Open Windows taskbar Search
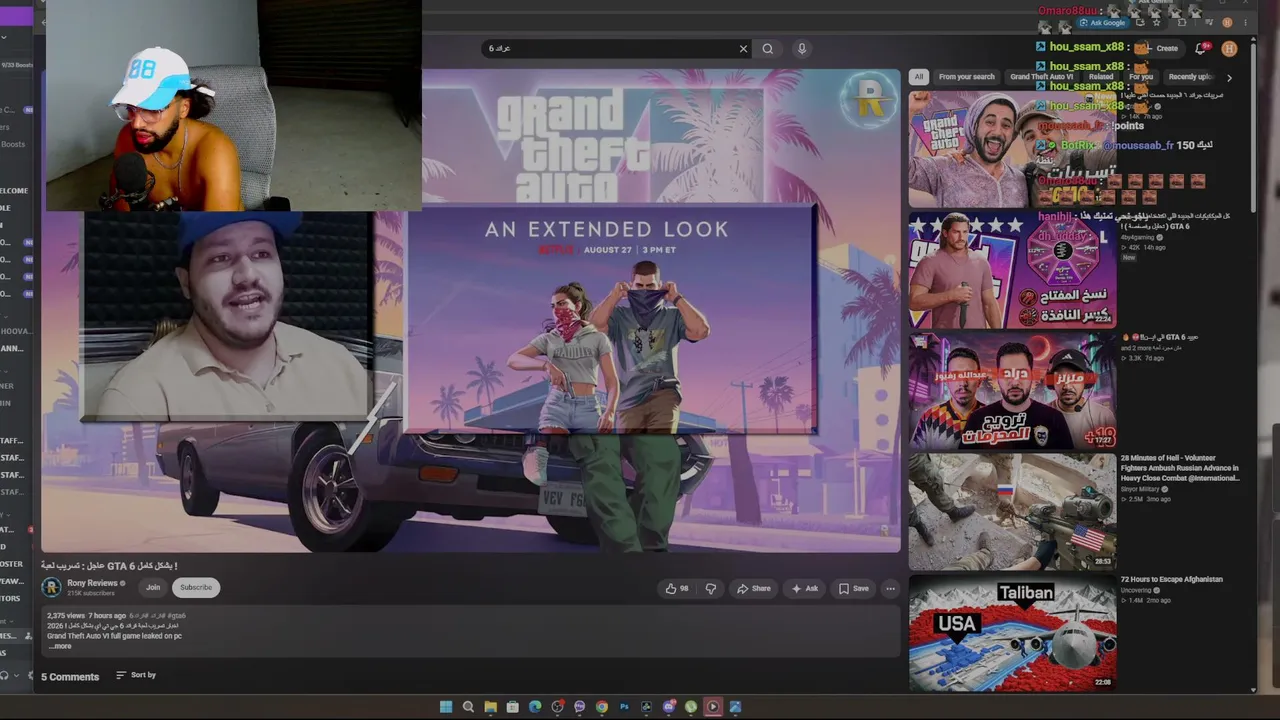This screenshot has width=1280, height=720. click(468, 707)
